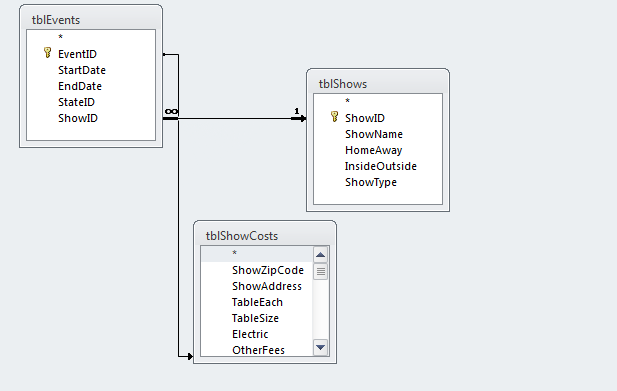Select the asterisk row in tblShowCosts
617x391 pixels.
point(257,254)
